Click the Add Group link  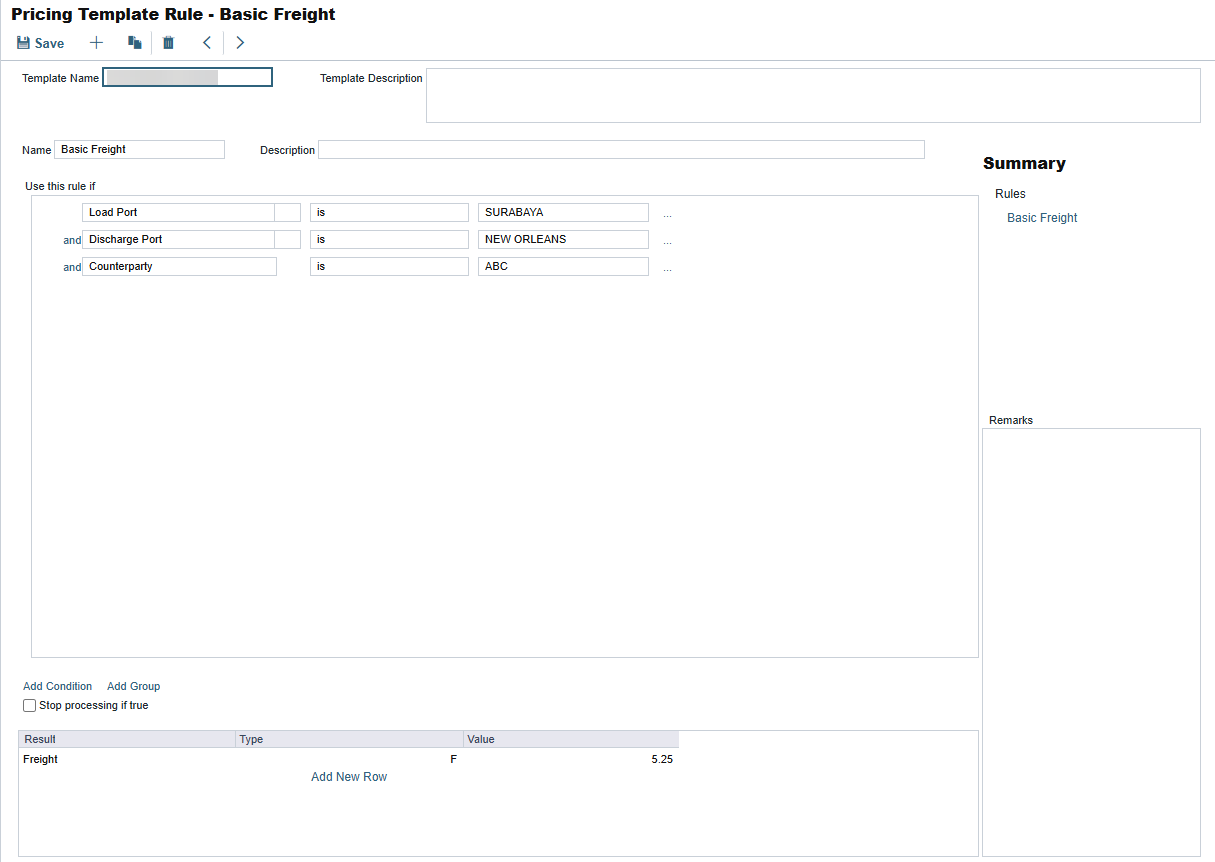coord(133,687)
